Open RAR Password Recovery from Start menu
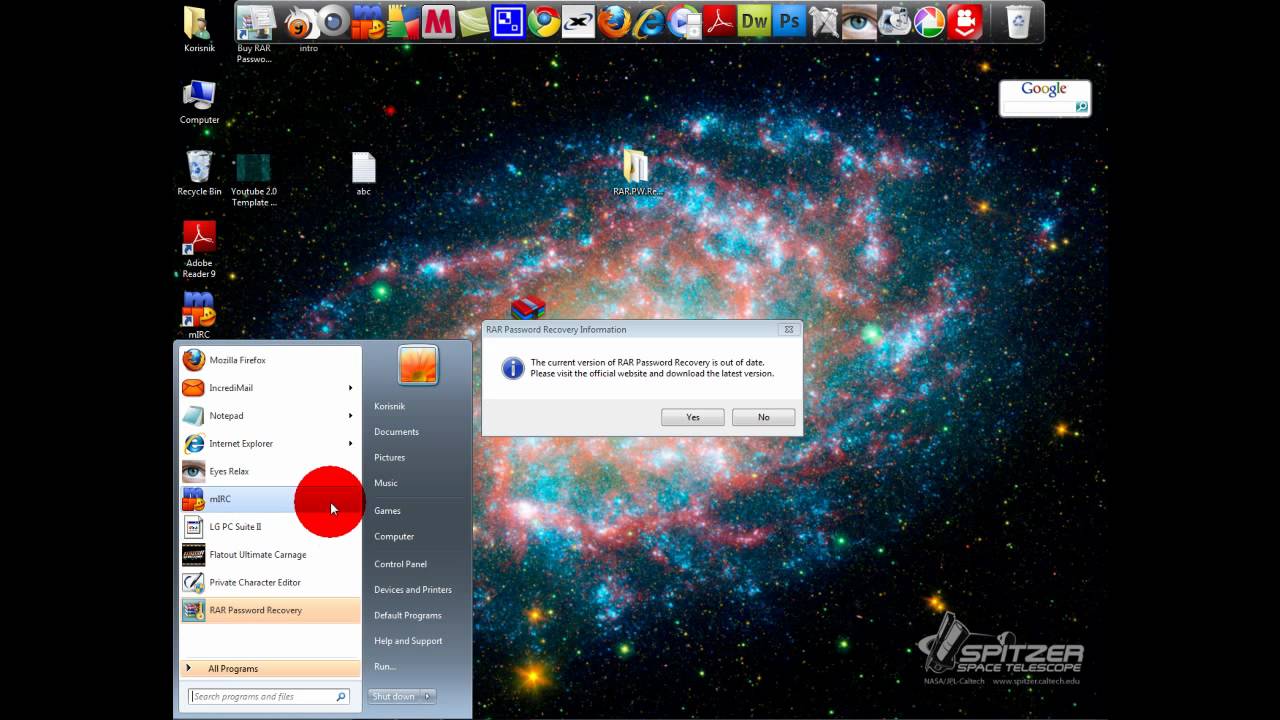The image size is (1280, 720). [x=270, y=610]
